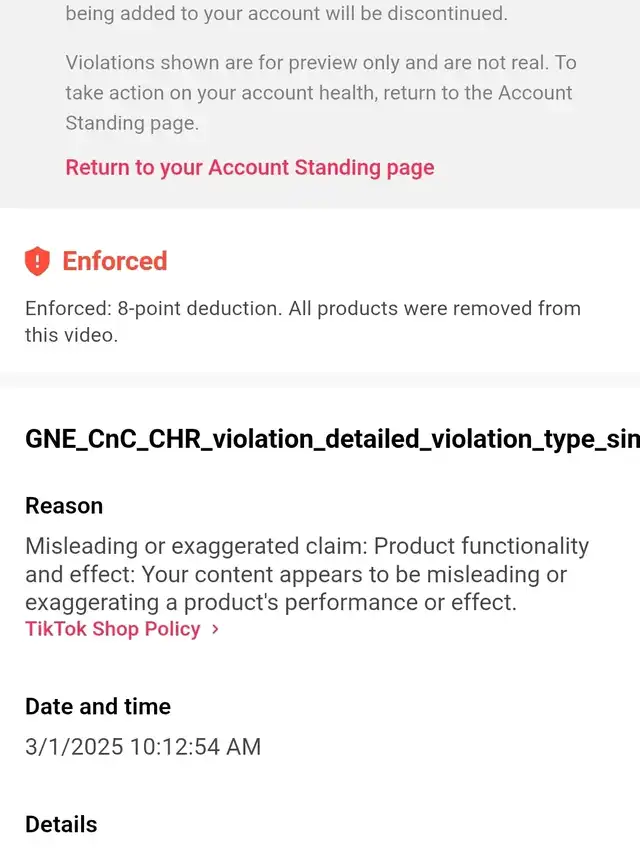Click the 'will be discontinued' text line

coord(286,14)
